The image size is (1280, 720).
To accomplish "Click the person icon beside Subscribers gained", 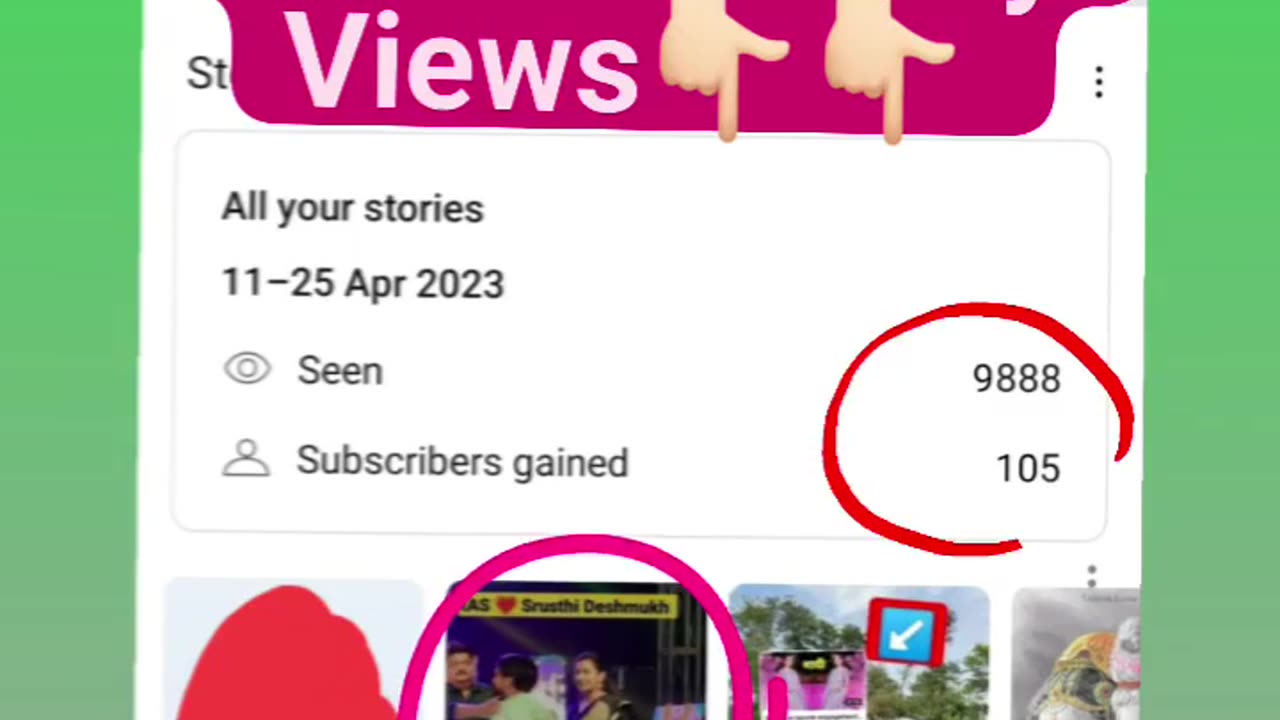I will coord(246,459).
